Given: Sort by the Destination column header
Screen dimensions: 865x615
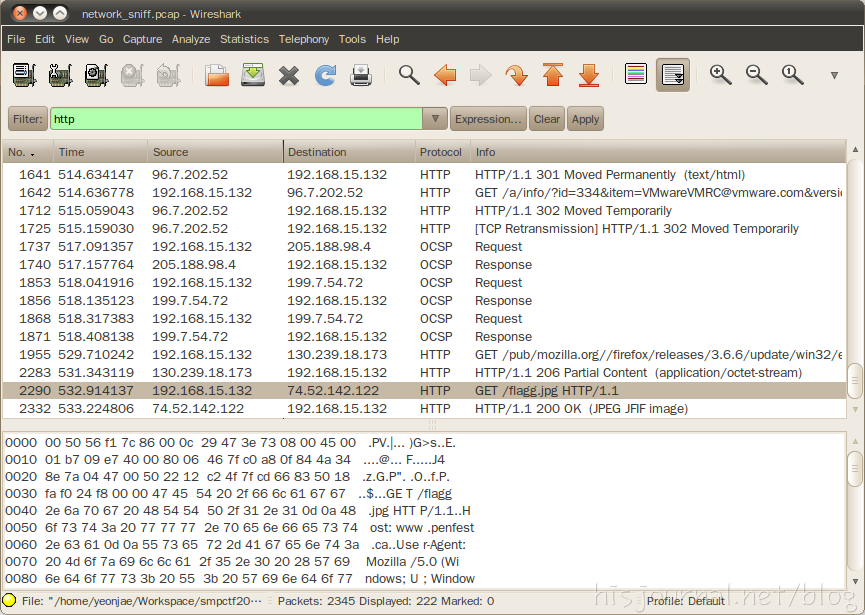Looking at the screenshot, I should [349, 152].
